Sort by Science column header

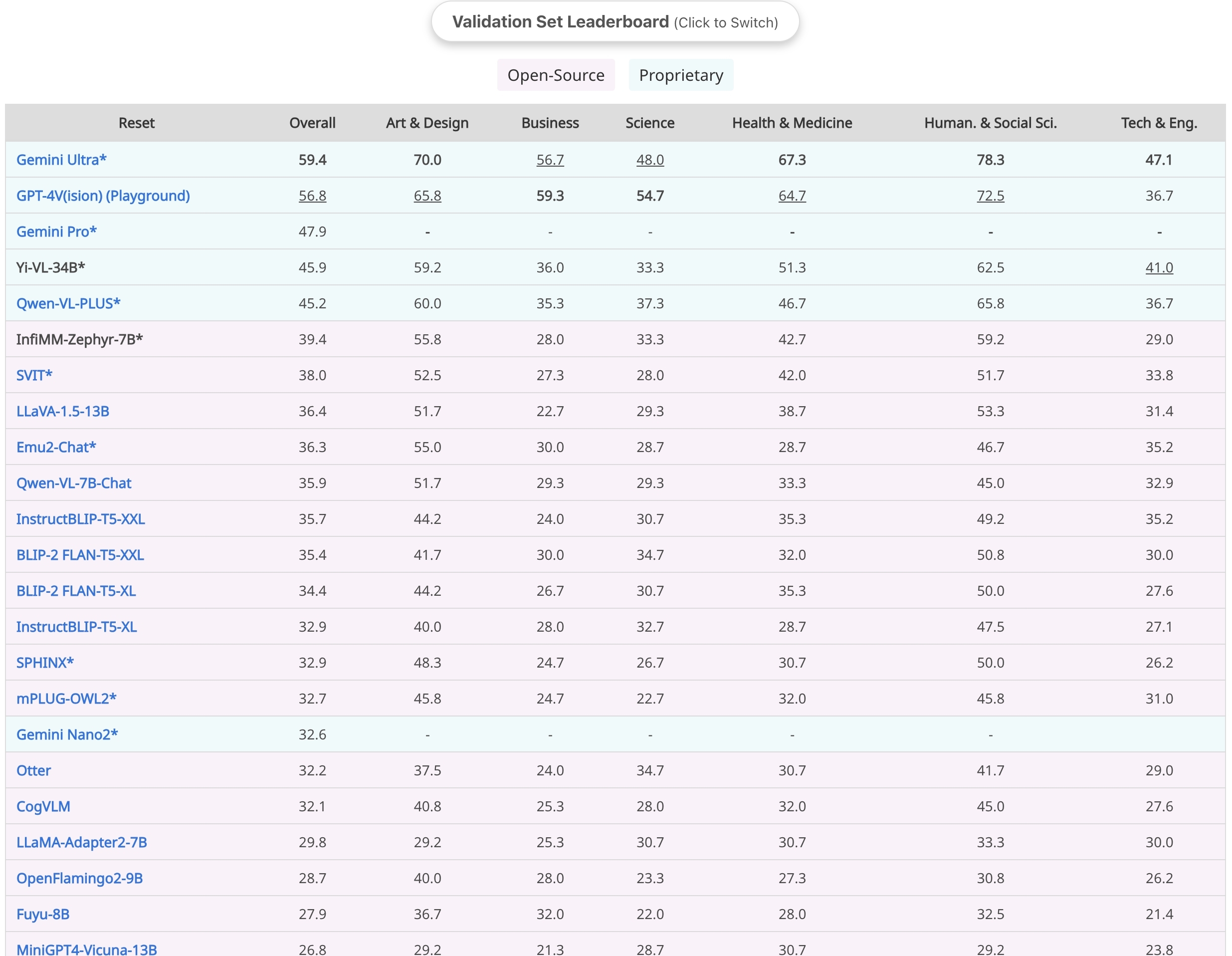point(650,123)
